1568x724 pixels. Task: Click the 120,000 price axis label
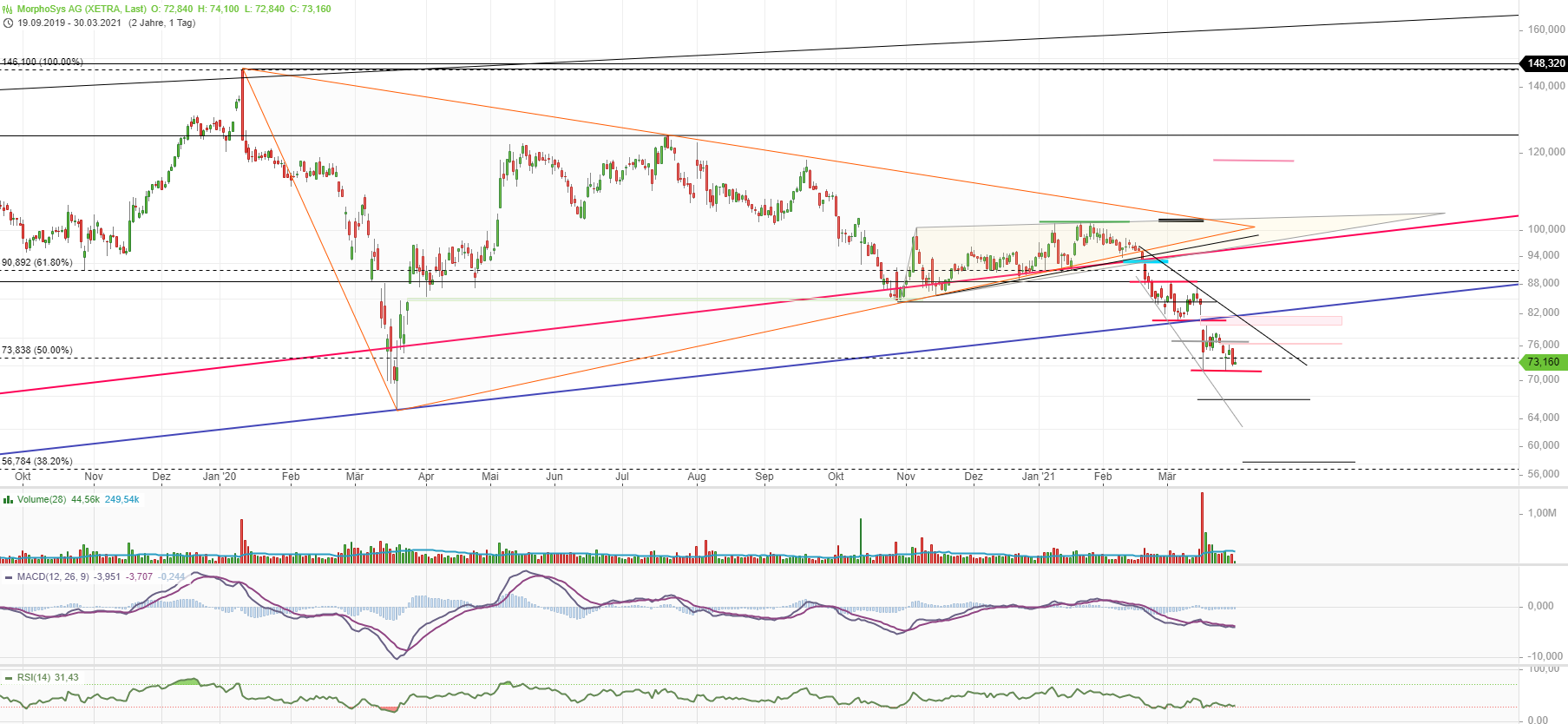1546,152
